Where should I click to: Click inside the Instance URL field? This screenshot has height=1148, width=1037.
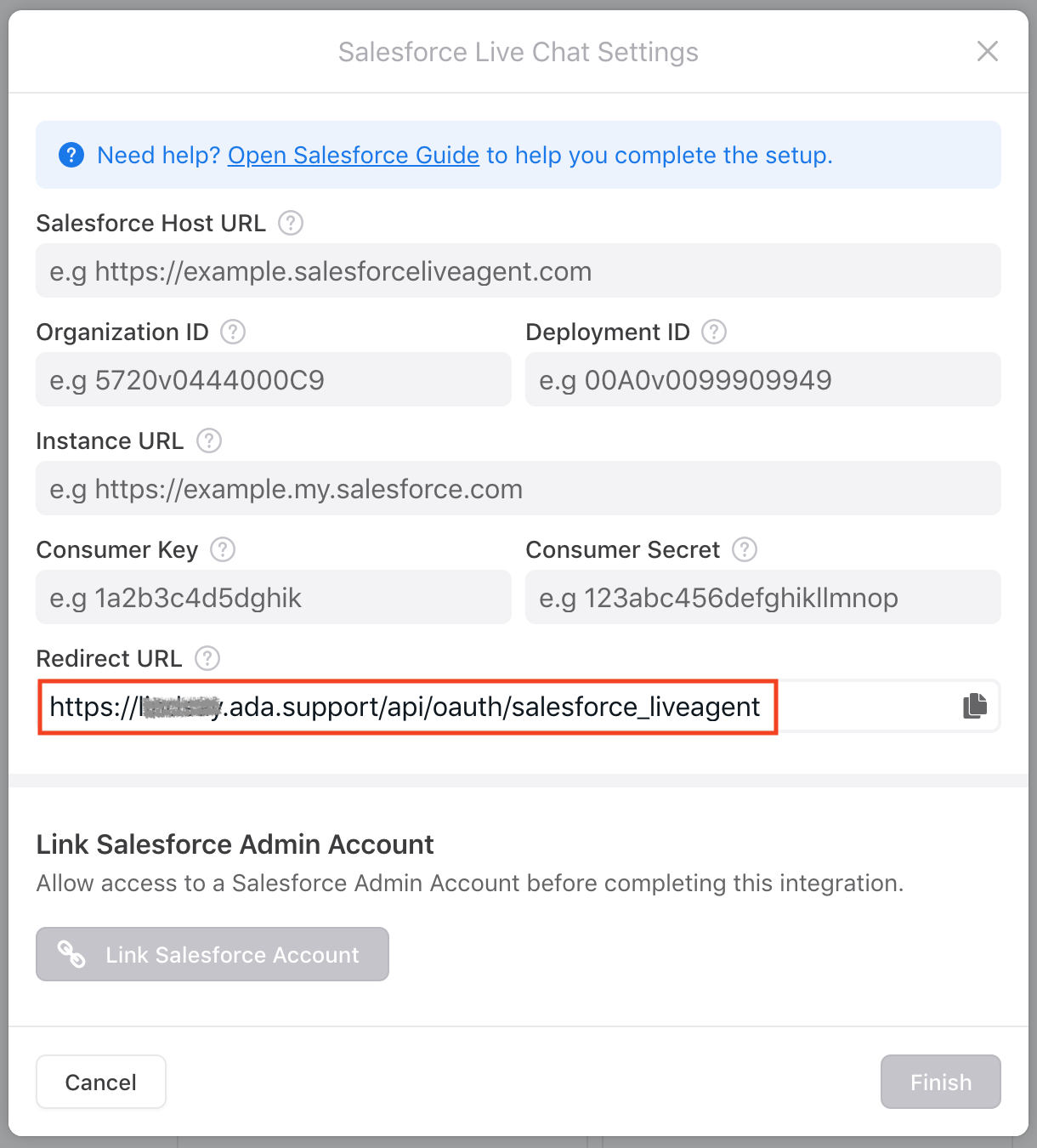[x=518, y=488]
